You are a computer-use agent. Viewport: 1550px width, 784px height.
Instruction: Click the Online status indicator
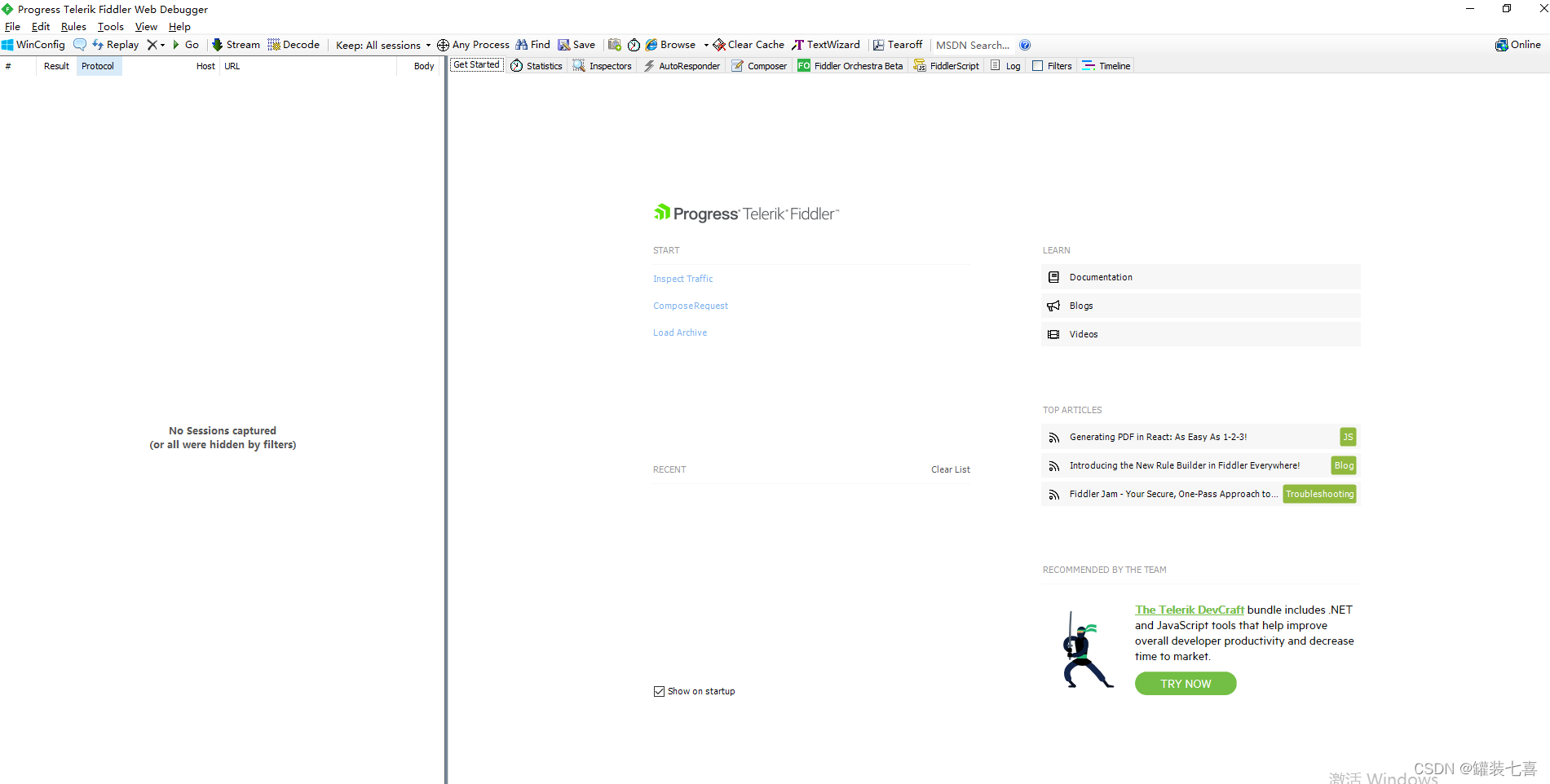1518,45
